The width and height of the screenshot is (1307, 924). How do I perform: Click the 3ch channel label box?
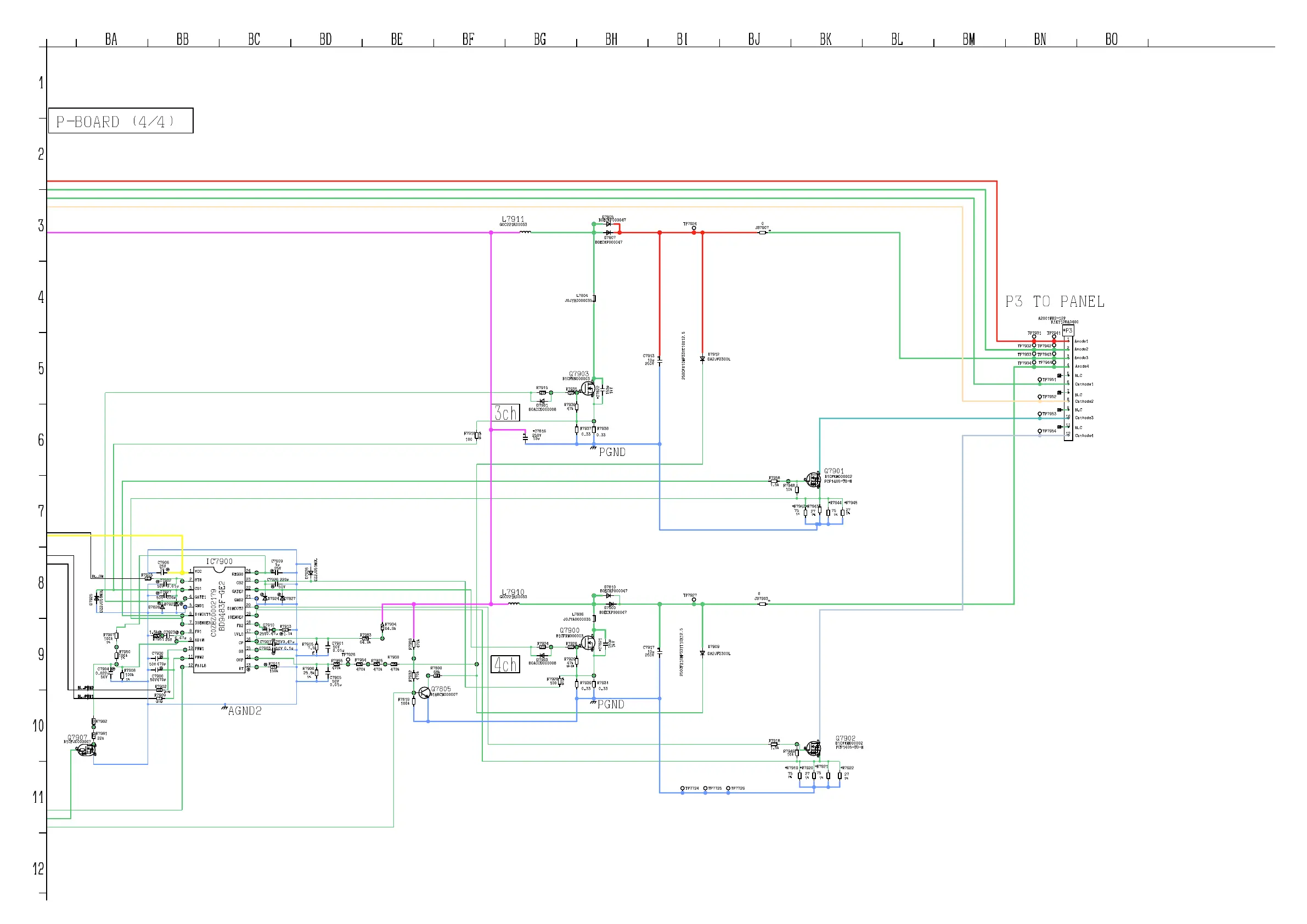[505, 413]
